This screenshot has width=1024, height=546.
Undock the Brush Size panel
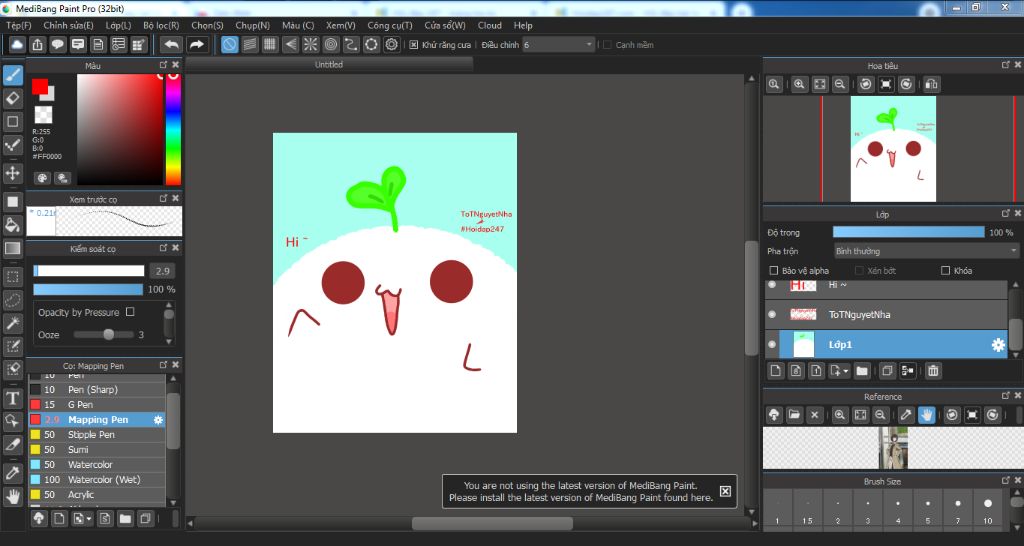(1006, 481)
